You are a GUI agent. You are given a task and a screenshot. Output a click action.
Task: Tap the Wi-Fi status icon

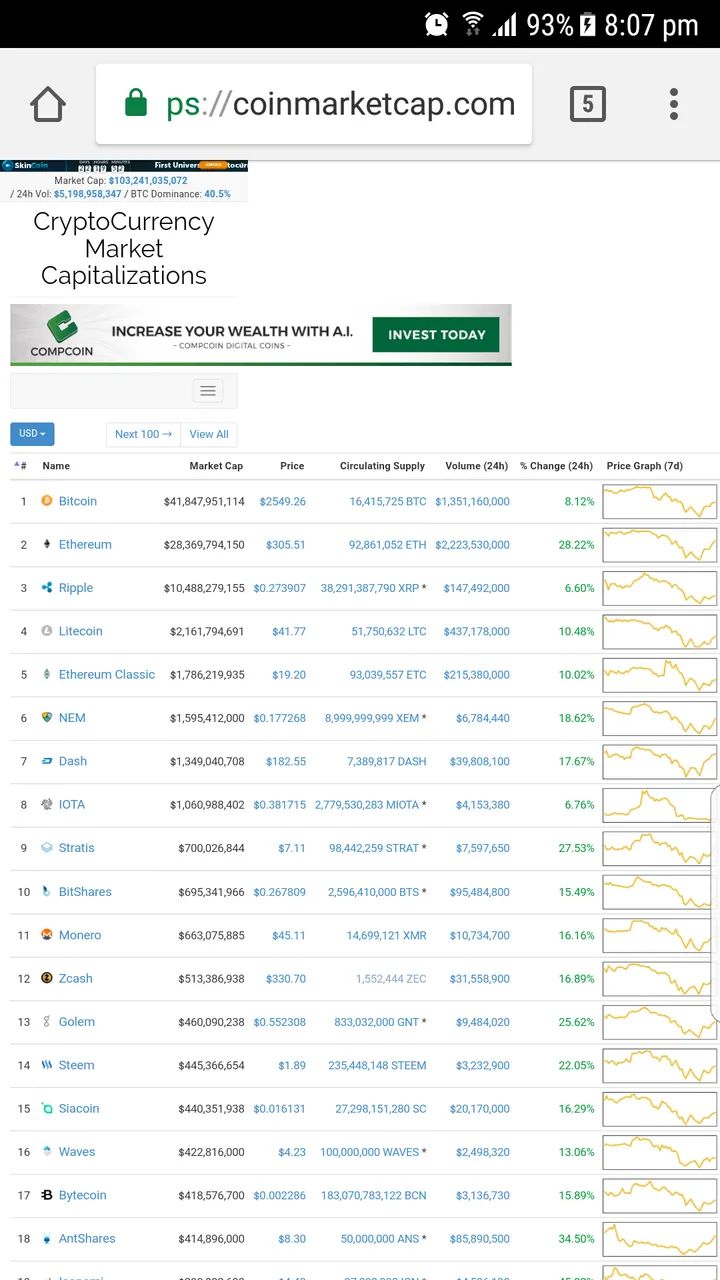pyautogui.click(x=473, y=24)
